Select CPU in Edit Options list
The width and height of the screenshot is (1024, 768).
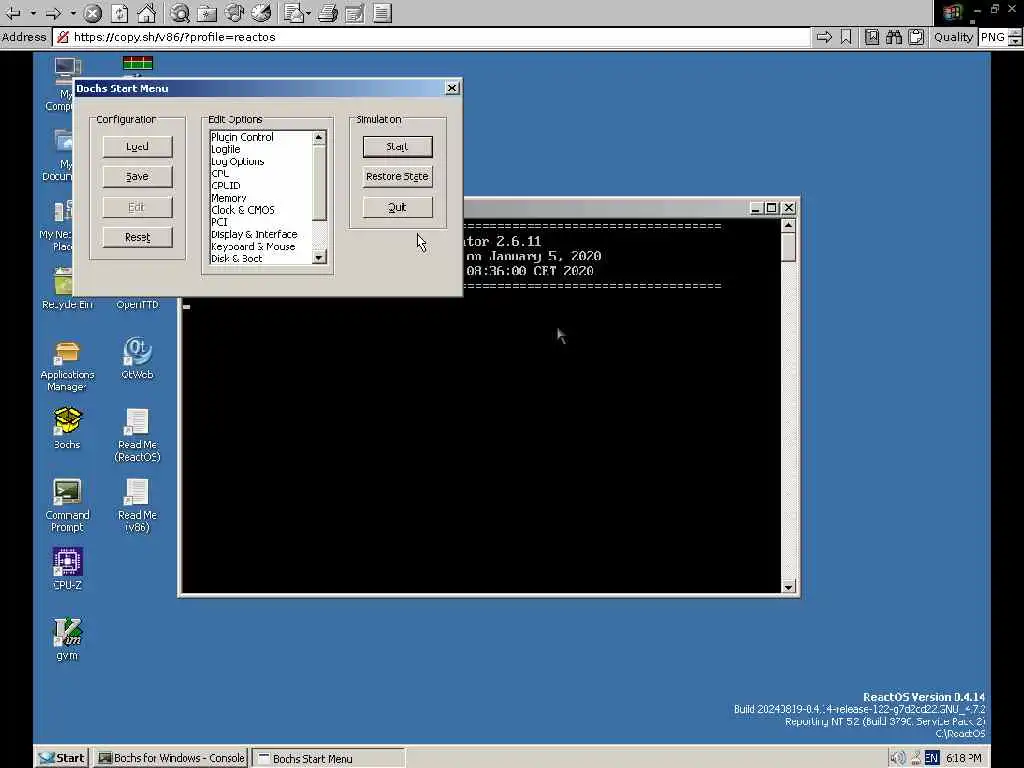pyautogui.click(x=220, y=173)
